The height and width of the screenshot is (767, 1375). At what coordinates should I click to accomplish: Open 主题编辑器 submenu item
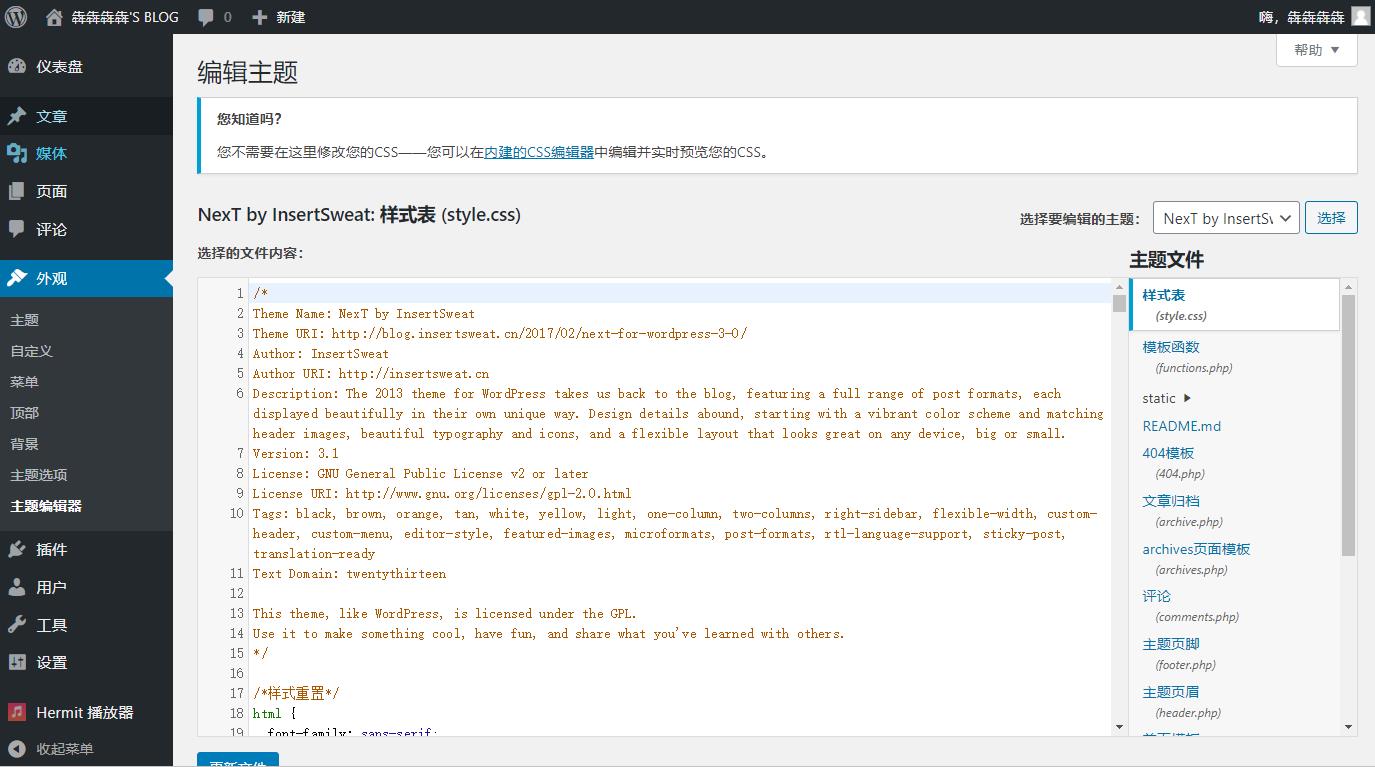[x=46, y=506]
